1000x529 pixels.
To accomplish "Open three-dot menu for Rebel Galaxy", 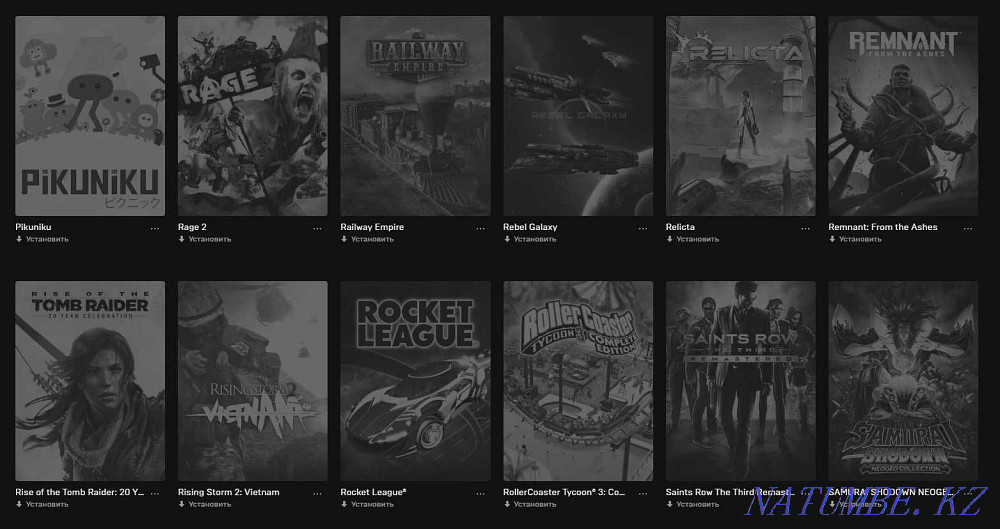I will coord(643,228).
